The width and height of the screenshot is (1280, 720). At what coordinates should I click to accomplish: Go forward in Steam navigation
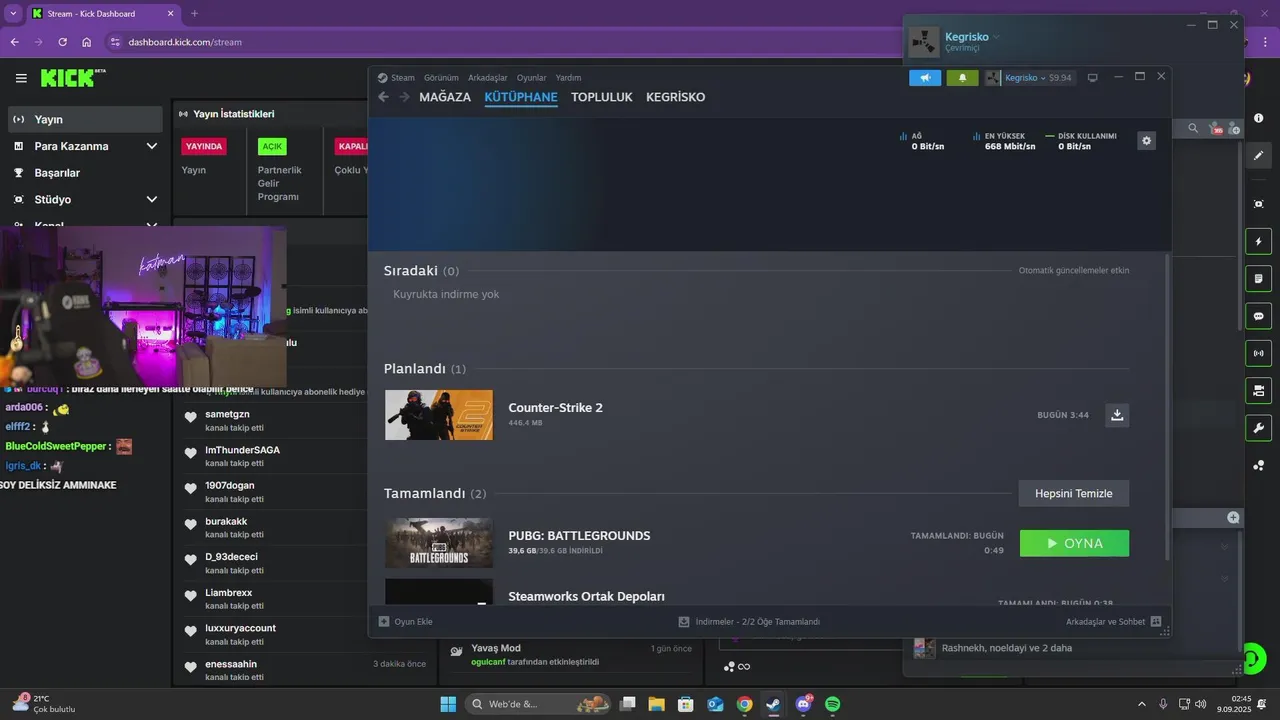pyautogui.click(x=404, y=97)
